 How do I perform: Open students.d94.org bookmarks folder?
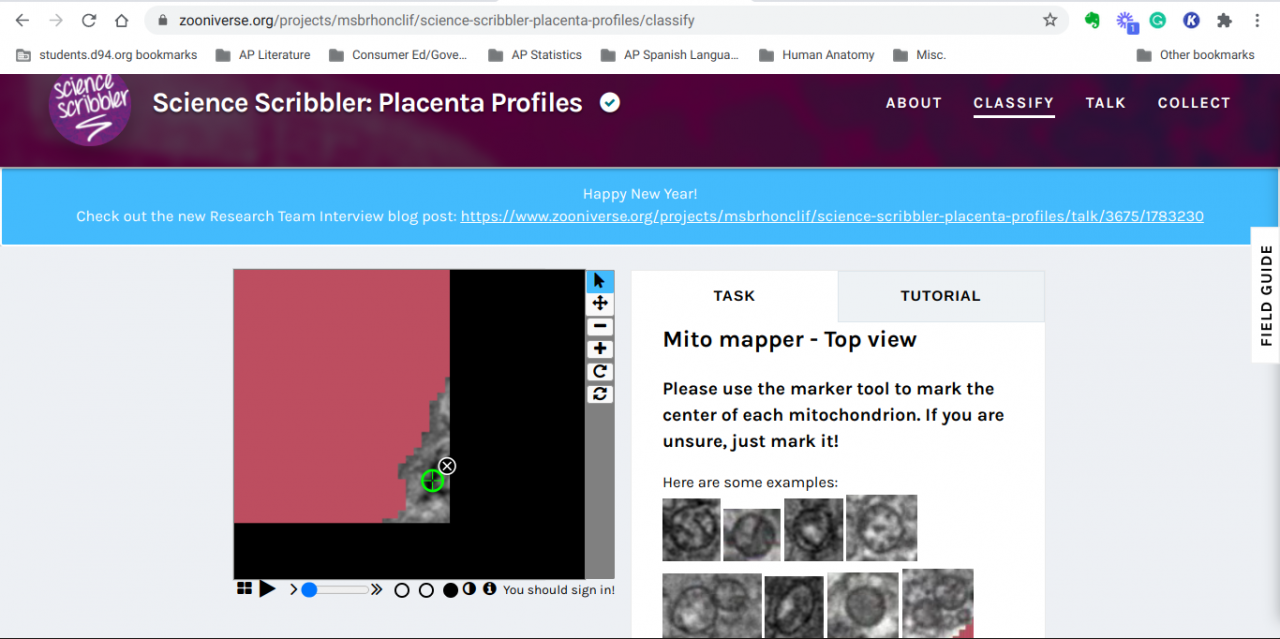point(107,55)
